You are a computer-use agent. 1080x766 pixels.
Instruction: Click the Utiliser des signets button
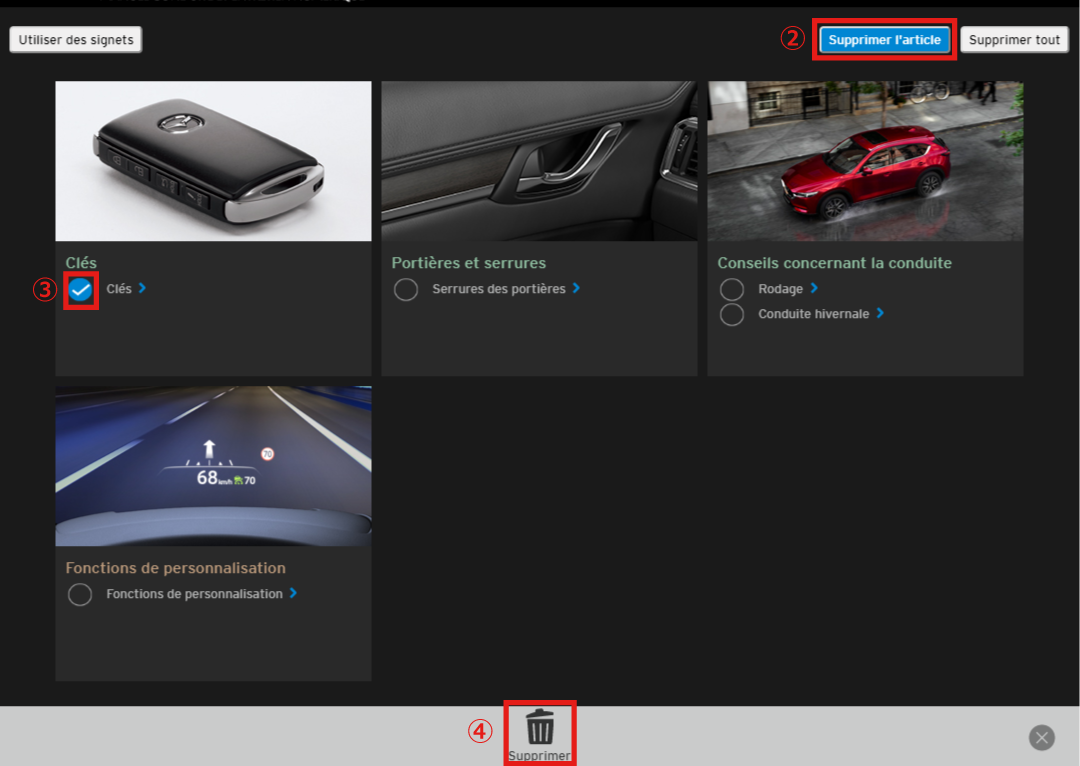coord(76,40)
